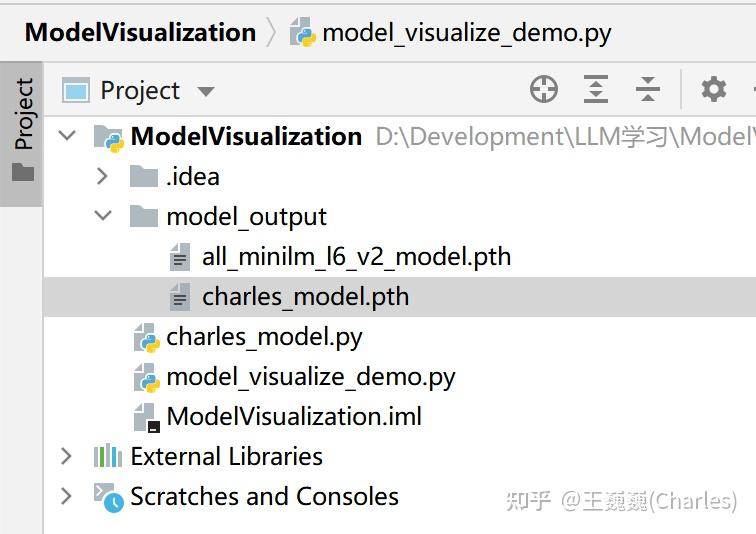
Task: Open Project panel settings gear
Action: [x=713, y=90]
